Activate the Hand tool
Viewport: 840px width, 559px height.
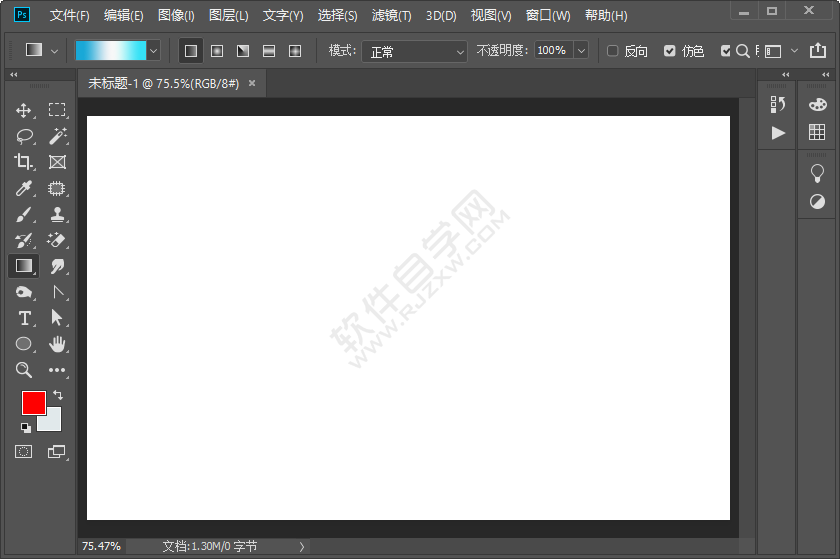tap(57, 344)
